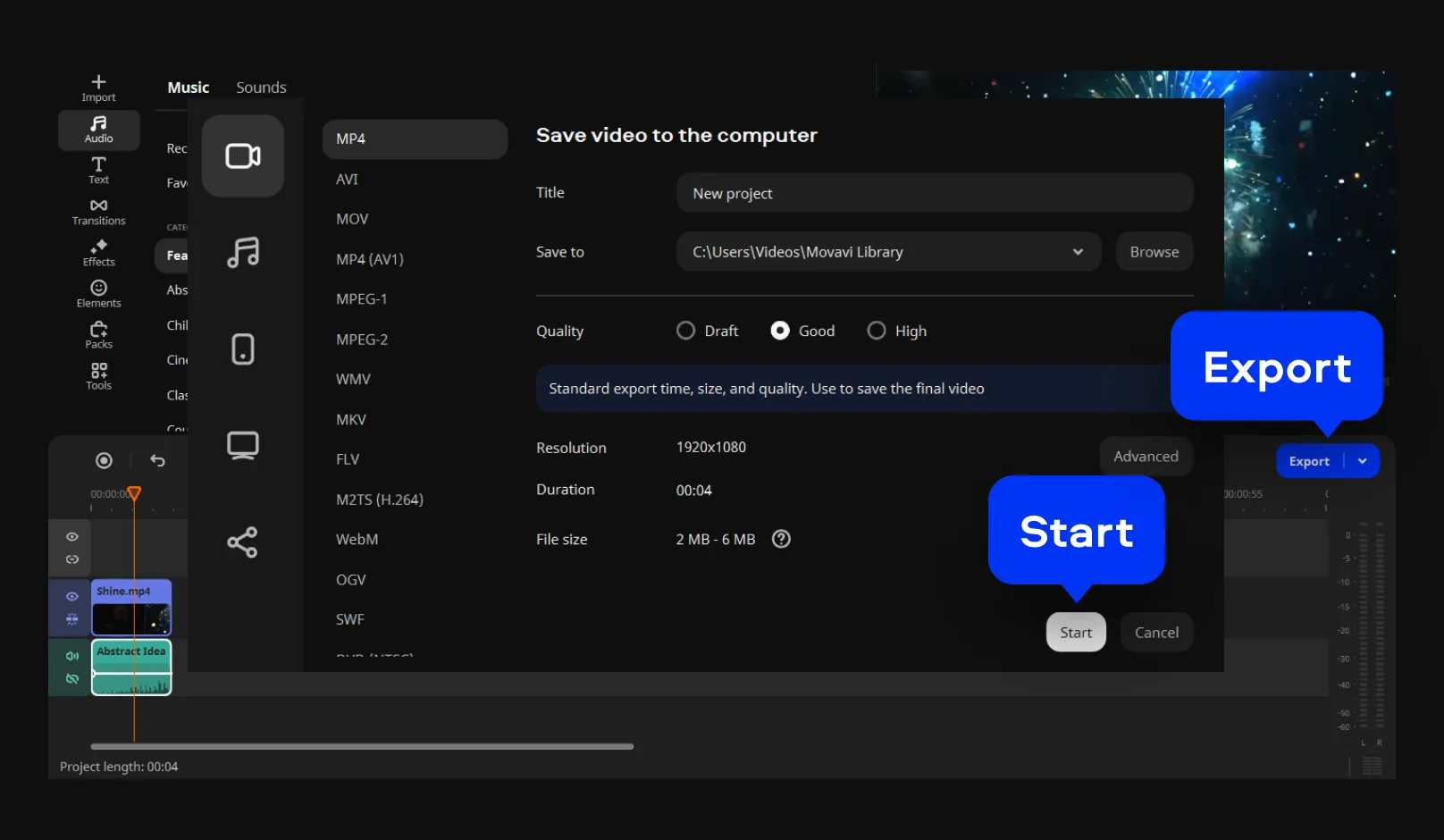Expand the Save to folder dropdown
The image size is (1444, 840).
1078,252
